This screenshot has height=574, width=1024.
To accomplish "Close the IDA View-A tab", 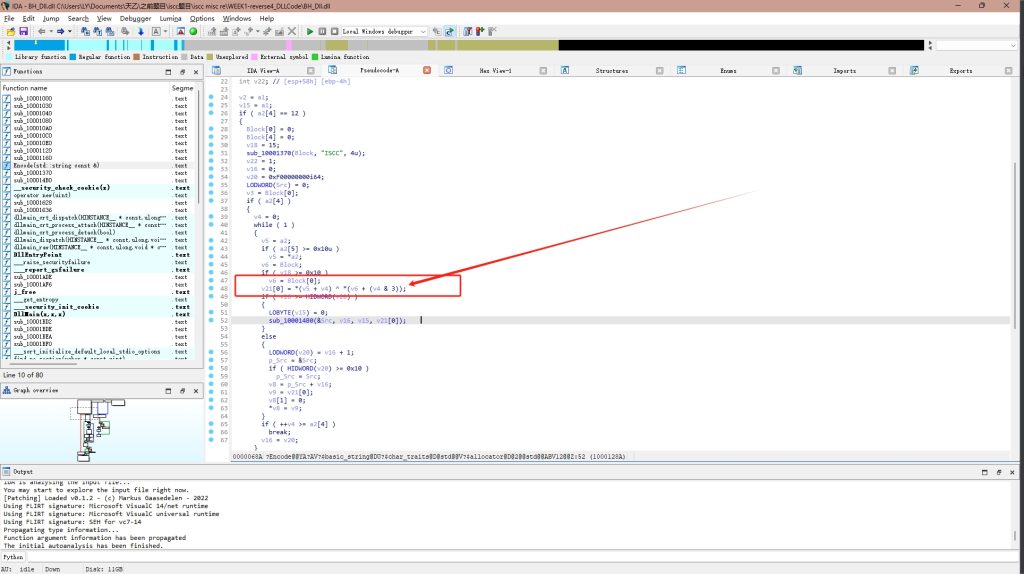I will (x=311, y=71).
